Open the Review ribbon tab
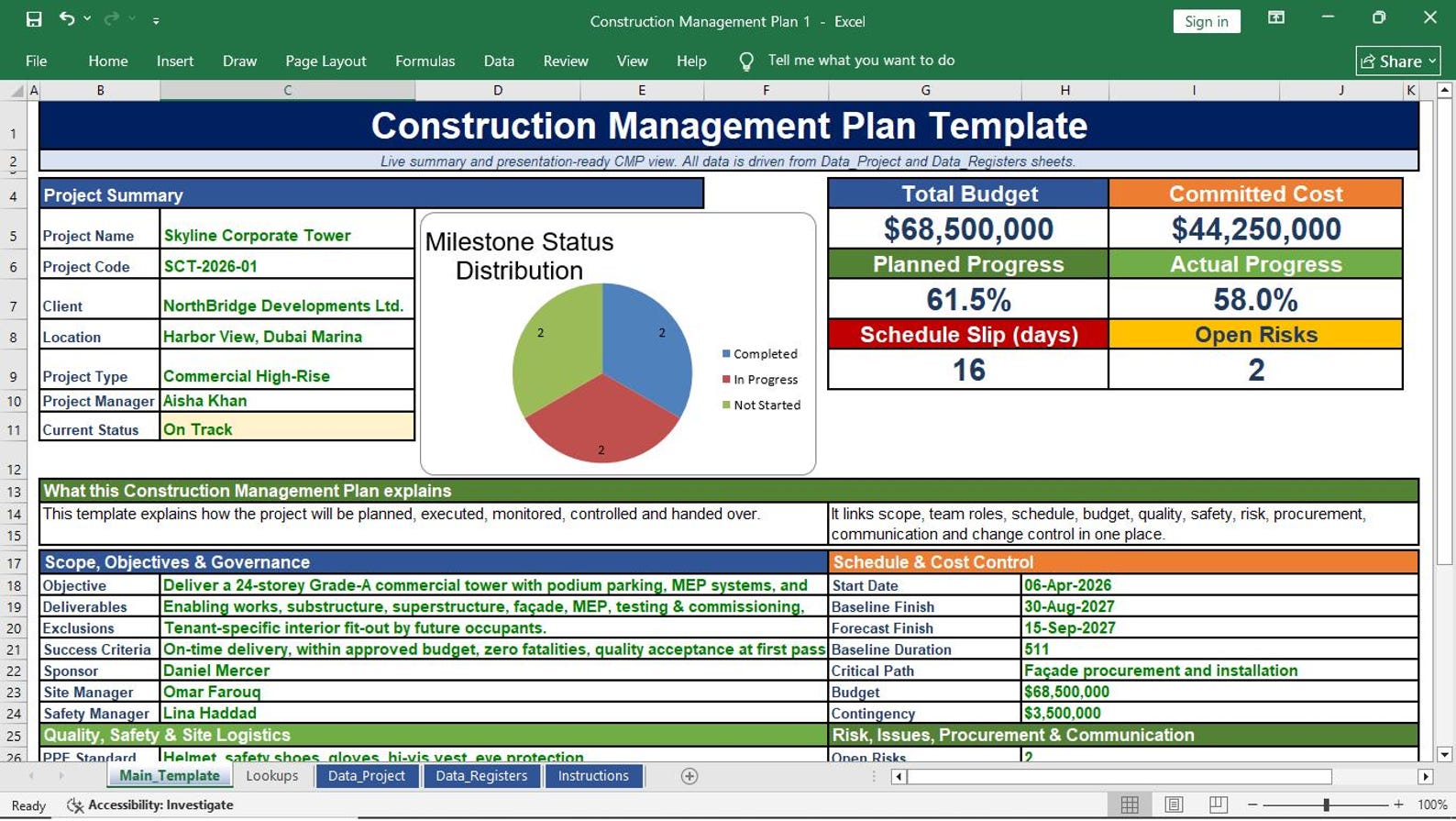 566,61
